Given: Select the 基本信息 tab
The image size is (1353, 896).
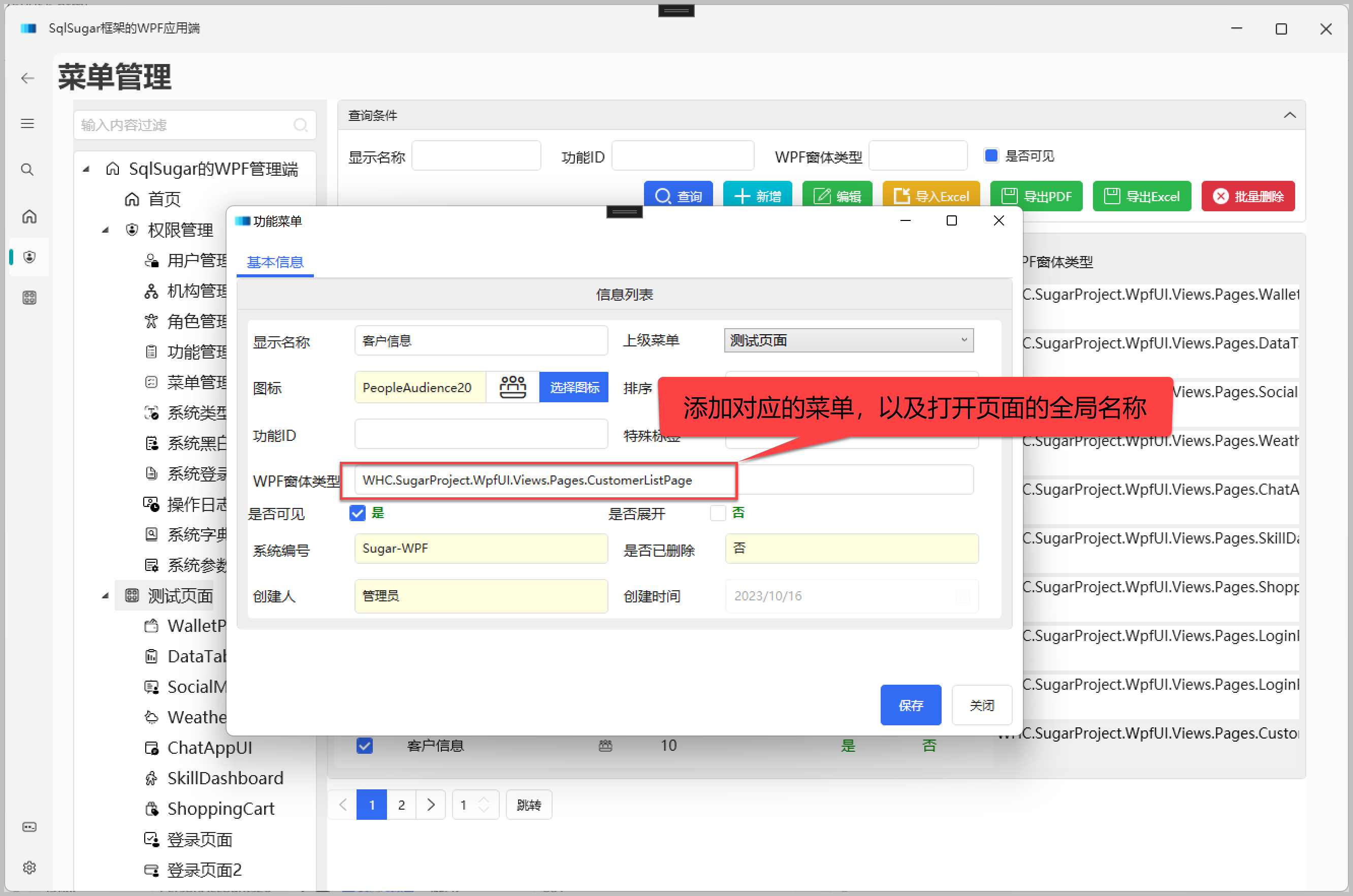Looking at the screenshot, I should coord(275,262).
